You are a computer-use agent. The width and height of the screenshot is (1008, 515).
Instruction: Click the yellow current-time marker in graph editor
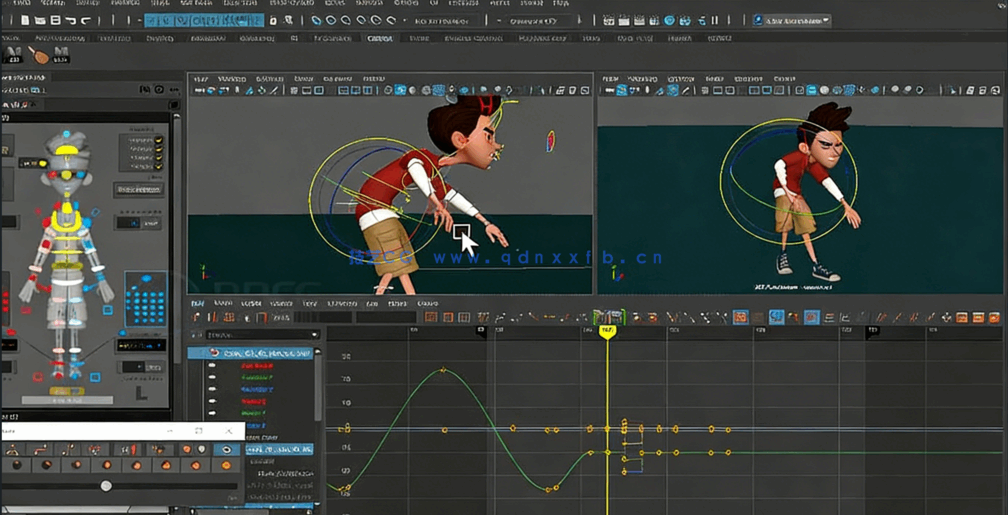click(607, 331)
